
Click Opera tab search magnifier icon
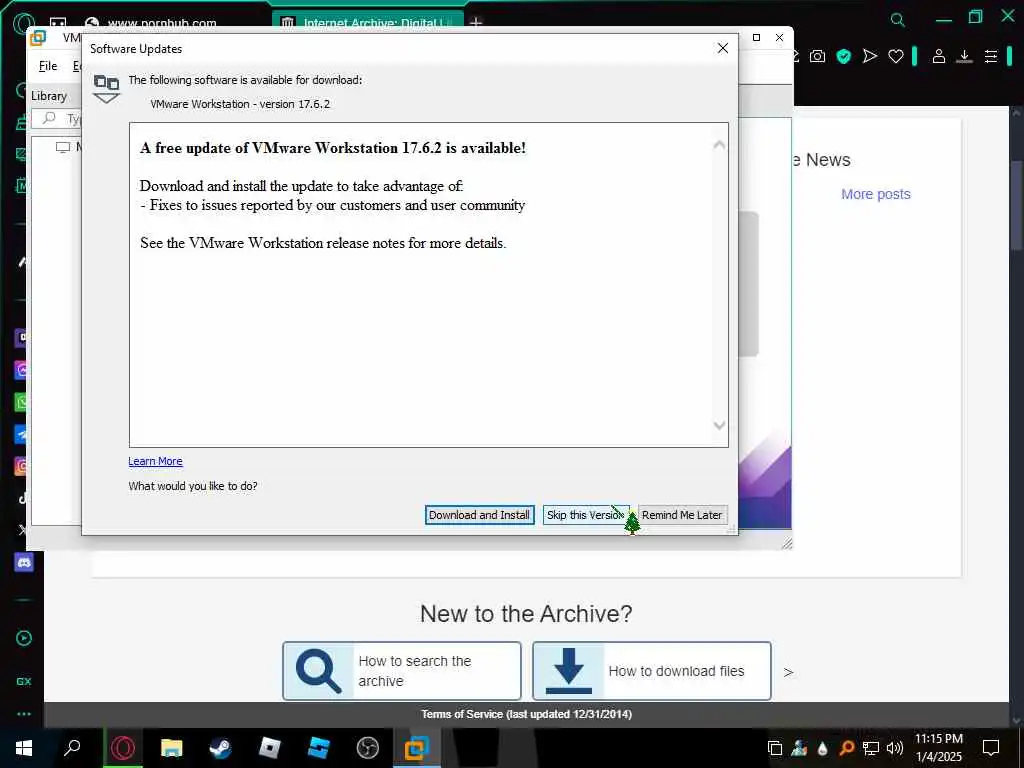pos(898,20)
